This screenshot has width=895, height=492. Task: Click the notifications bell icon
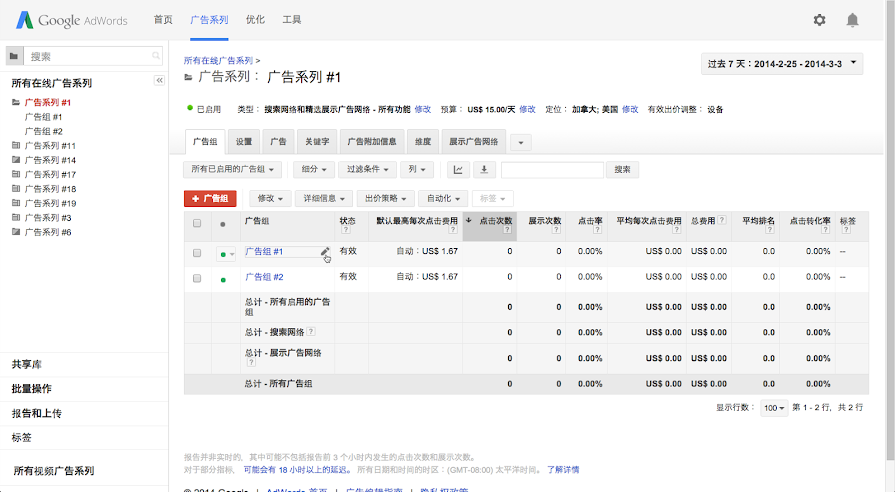pos(852,20)
